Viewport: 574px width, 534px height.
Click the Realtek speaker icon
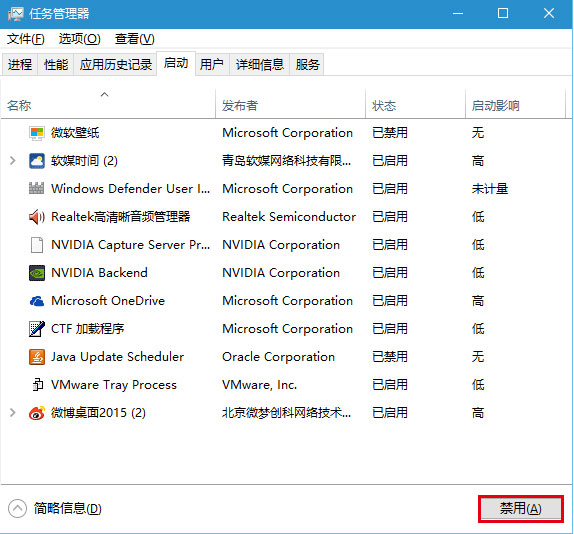point(37,217)
